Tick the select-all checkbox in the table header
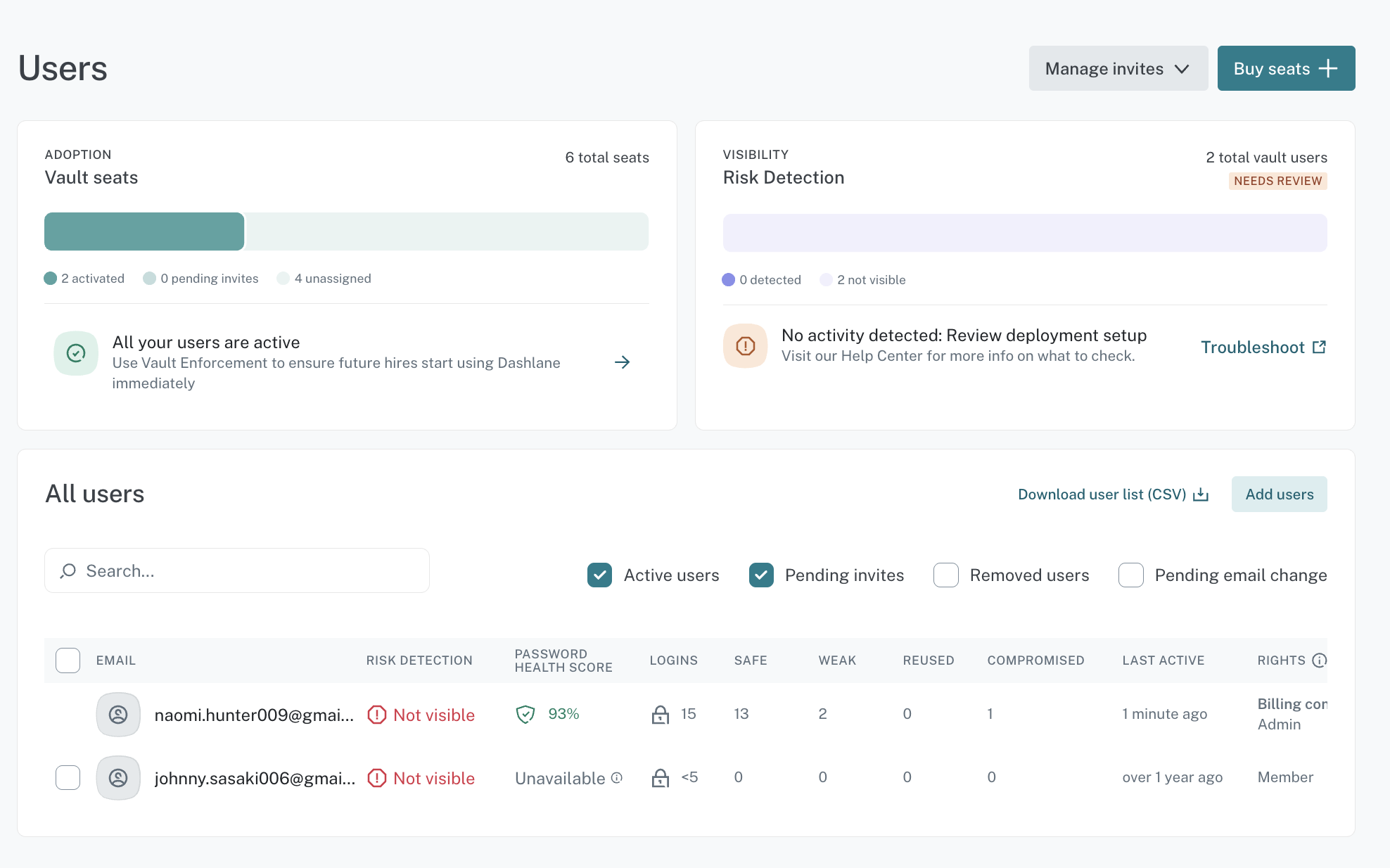The image size is (1390, 868). click(68, 660)
